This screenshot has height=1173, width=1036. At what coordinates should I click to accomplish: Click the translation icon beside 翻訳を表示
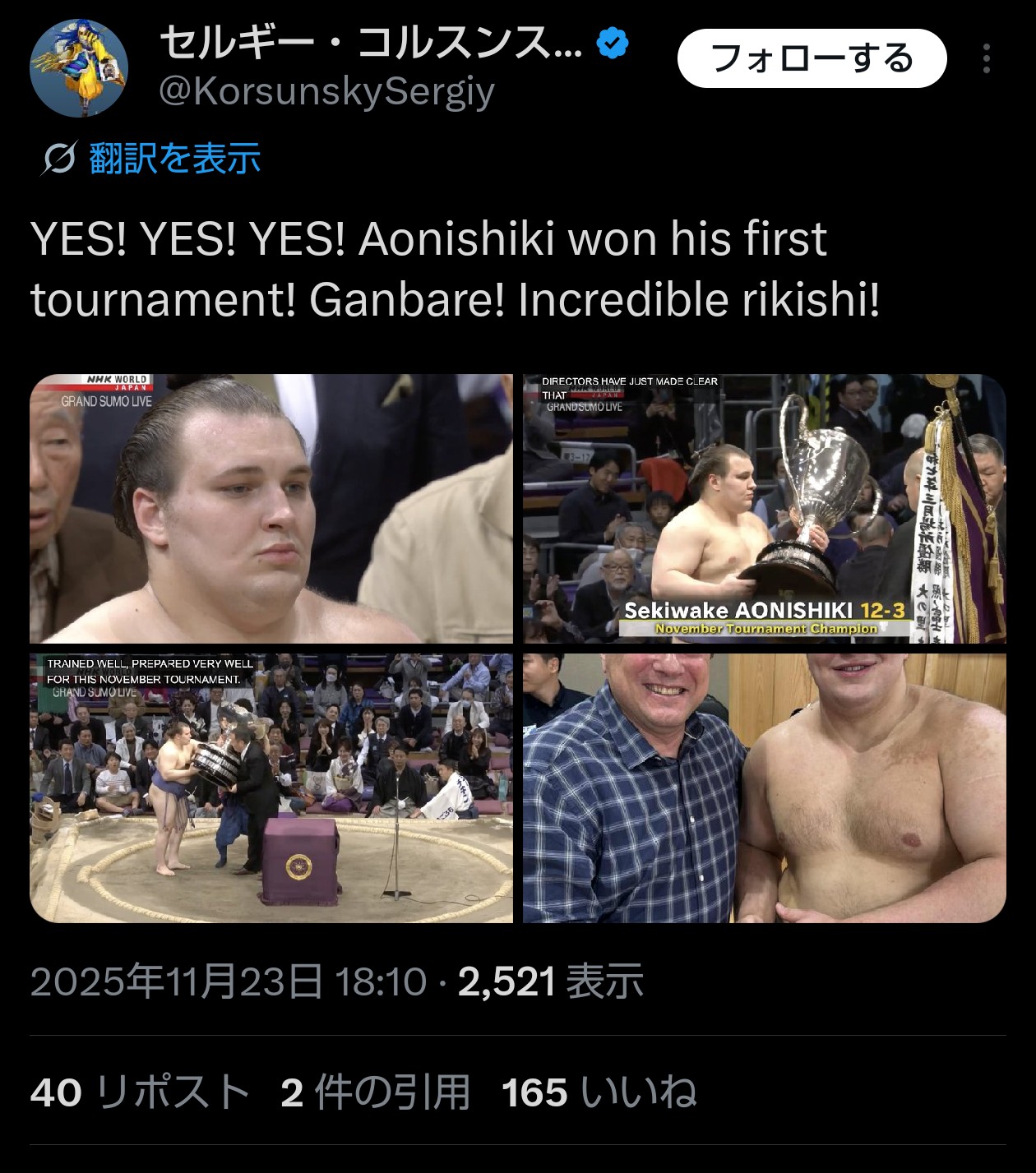(x=59, y=159)
